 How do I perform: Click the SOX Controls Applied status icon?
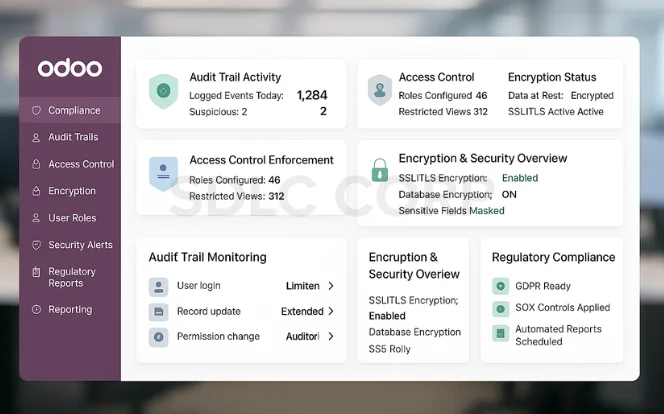(501, 309)
